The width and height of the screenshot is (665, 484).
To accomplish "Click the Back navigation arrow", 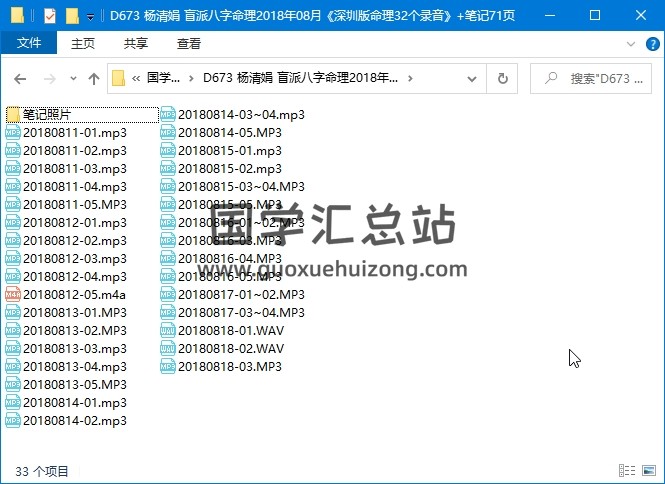I will click(x=20, y=79).
